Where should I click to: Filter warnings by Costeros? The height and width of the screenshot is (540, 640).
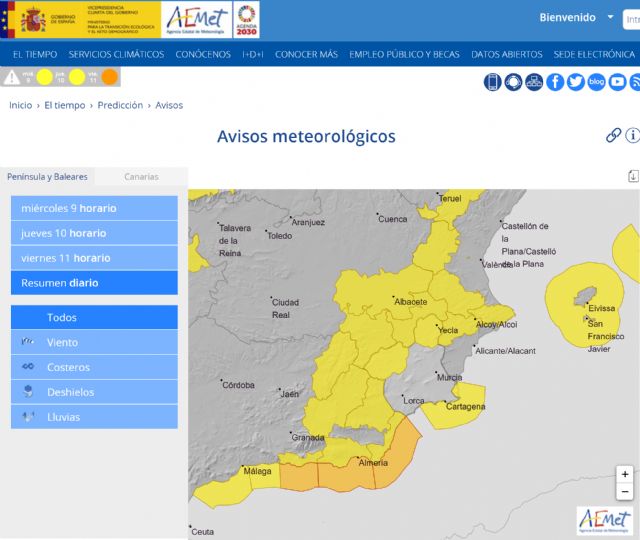click(x=94, y=367)
